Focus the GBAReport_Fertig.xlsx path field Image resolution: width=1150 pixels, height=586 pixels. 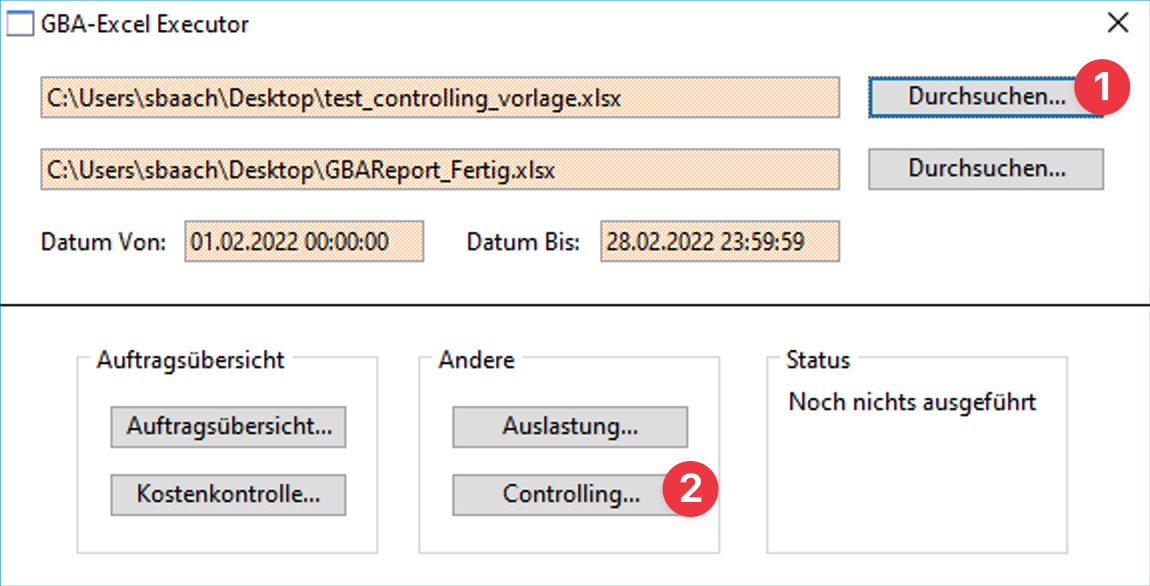(440, 170)
